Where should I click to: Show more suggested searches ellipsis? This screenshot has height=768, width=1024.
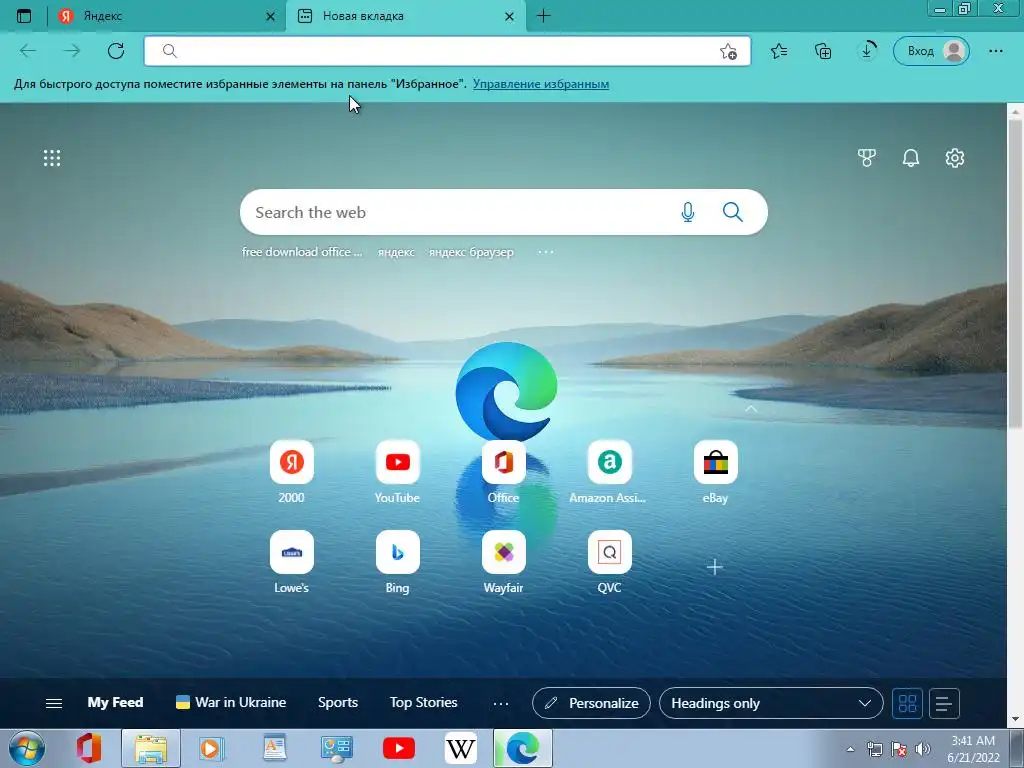click(x=546, y=251)
